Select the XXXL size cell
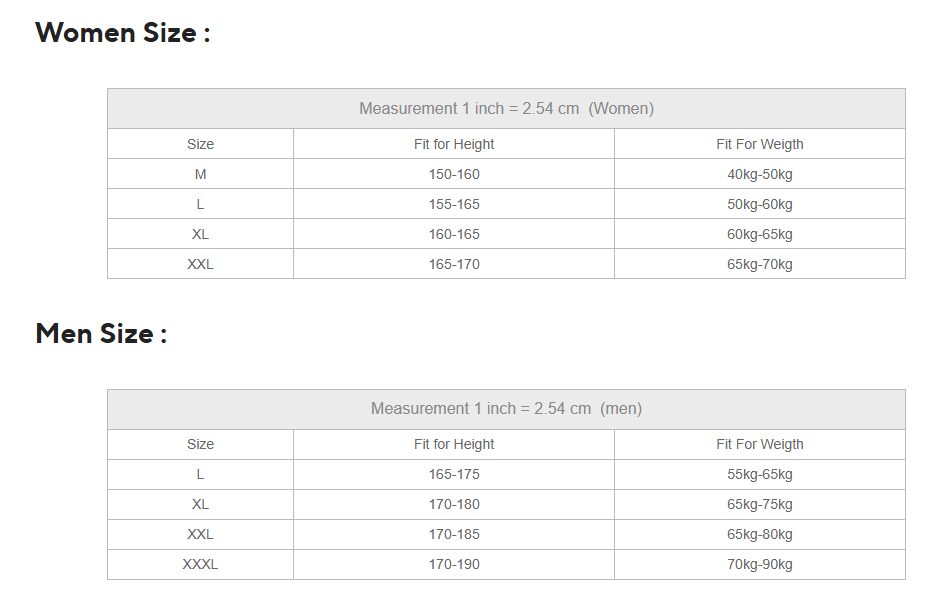This screenshot has height=590, width=947. click(x=200, y=564)
